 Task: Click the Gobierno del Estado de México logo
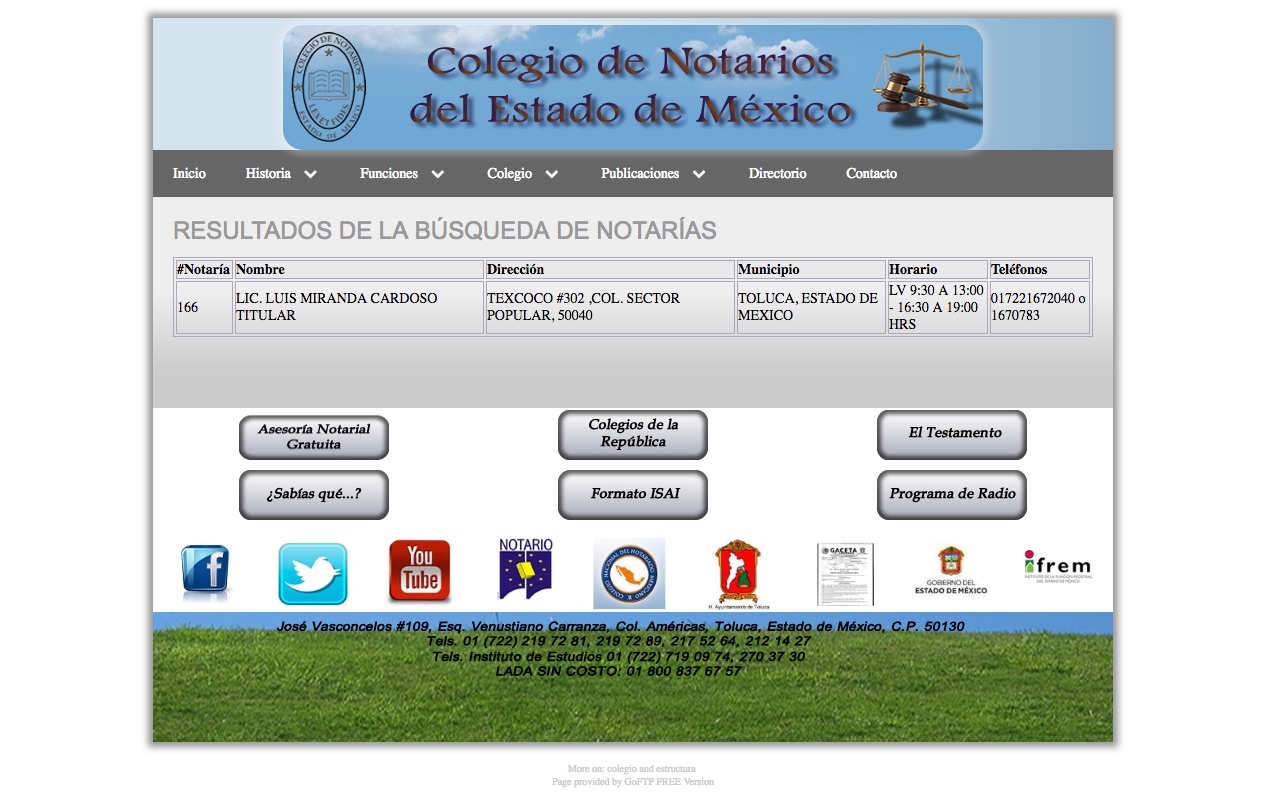point(951,571)
